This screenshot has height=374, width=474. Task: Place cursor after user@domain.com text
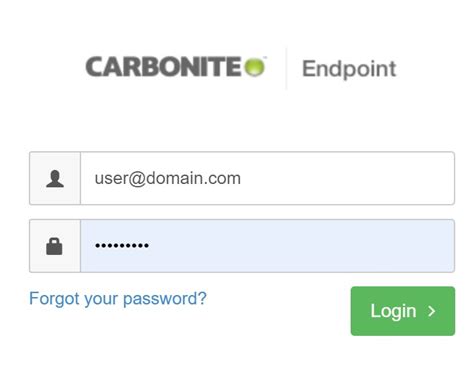pos(241,178)
